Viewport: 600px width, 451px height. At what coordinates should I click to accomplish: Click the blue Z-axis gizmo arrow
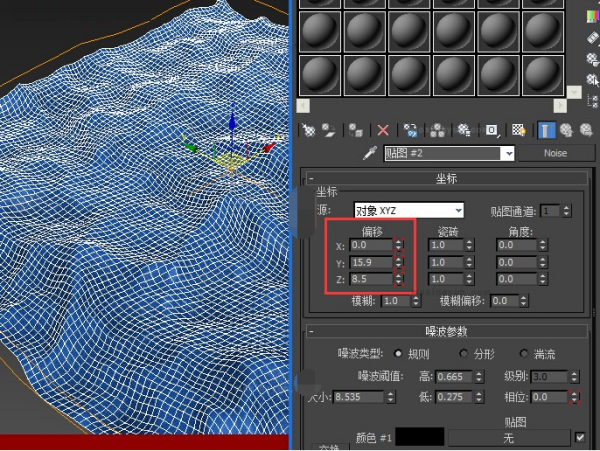232,123
